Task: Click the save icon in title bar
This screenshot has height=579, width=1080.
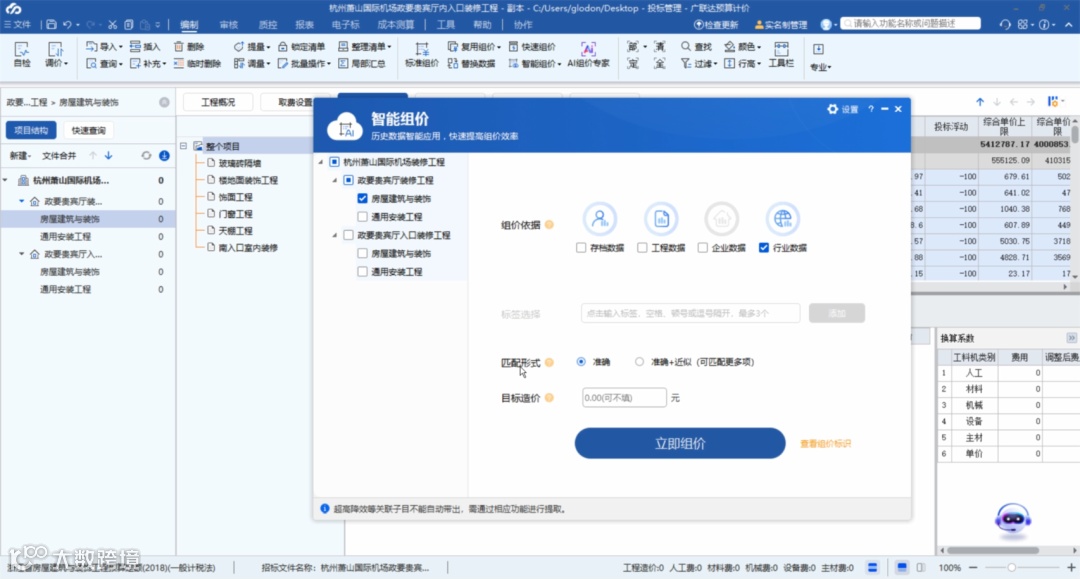Action: (x=51, y=24)
